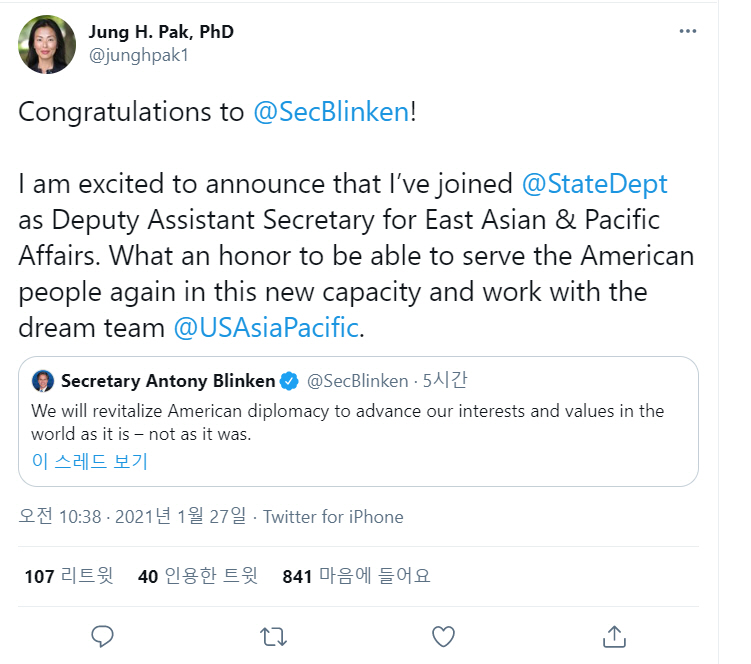751x664 pixels.
Task: Click Secretary Blinken's small avatar in quote
Action: click(x=43, y=381)
